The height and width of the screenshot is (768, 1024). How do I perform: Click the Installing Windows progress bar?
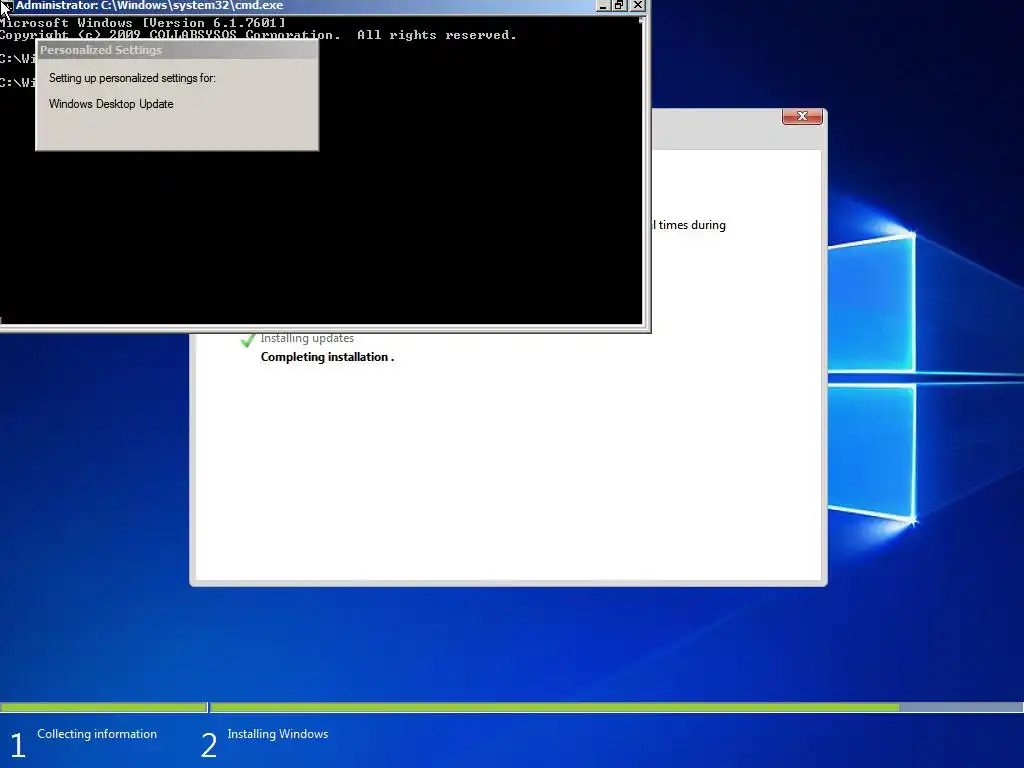[616, 707]
